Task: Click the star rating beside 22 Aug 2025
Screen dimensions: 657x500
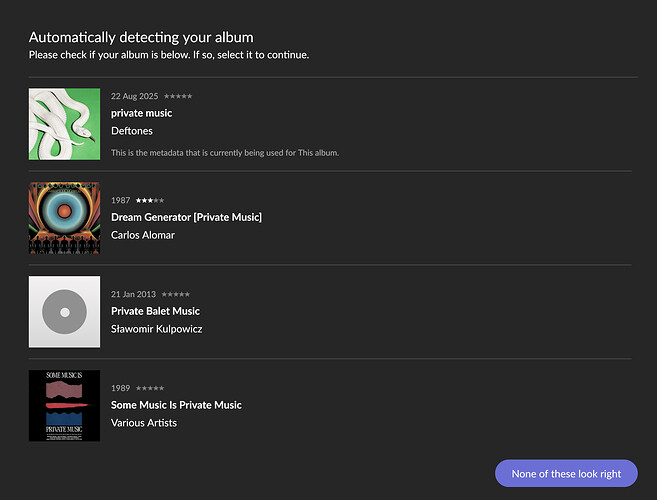Action: (178, 96)
